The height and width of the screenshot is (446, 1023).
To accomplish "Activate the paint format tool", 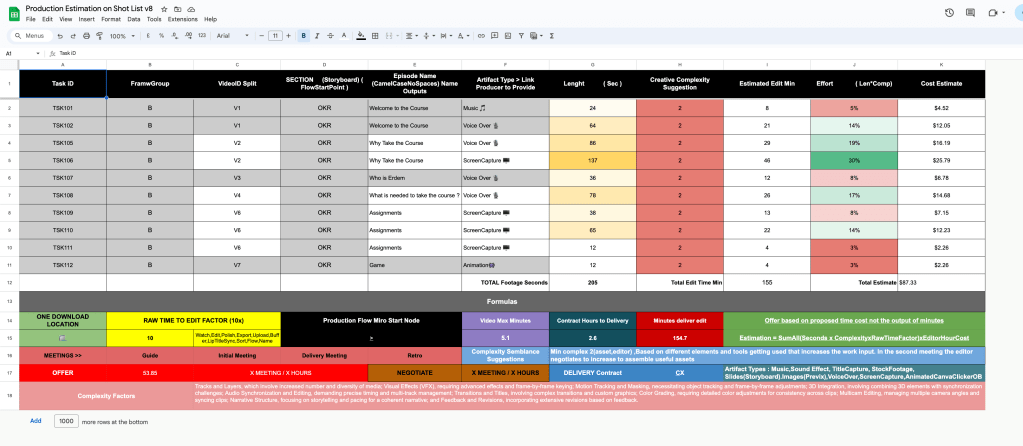I will click(99, 36).
